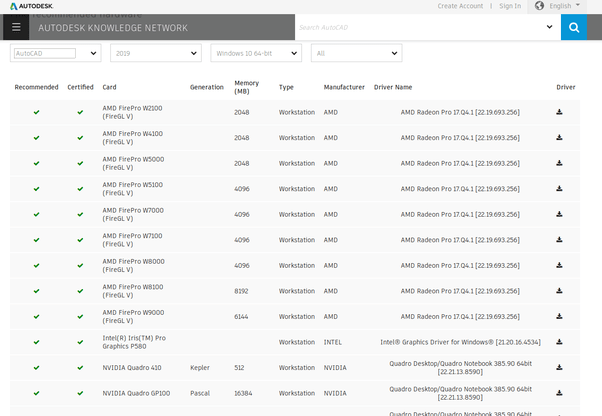Click the Search AutoCAD input field
The width and height of the screenshot is (602, 416).
[418, 27]
